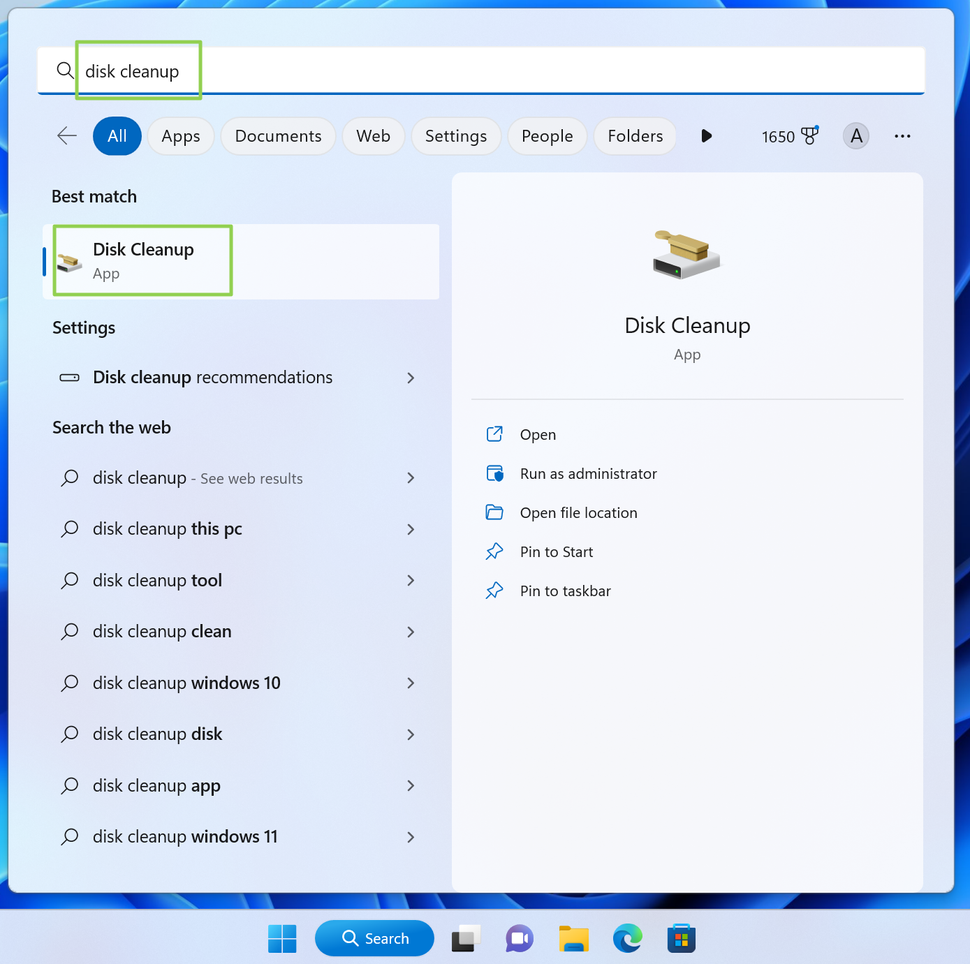Image resolution: width=970 pixels, height=964 pixels.
Task: Open File Explorer from the taskbar
Action: coord(573,939)
